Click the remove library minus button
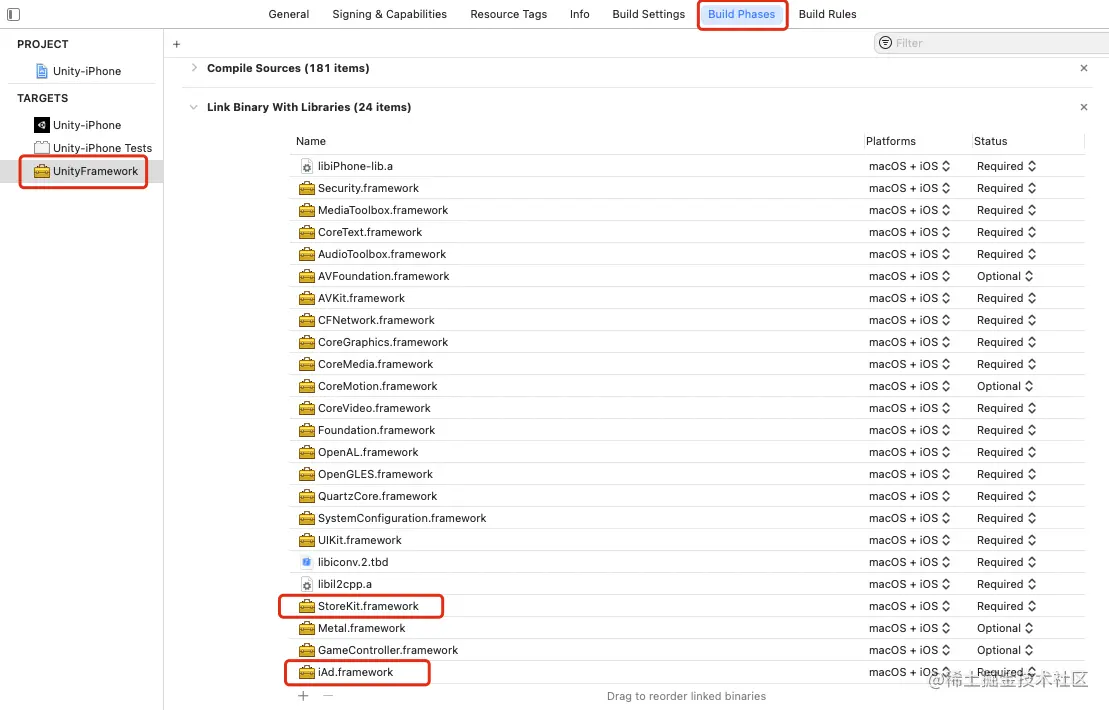This screenshot has height=710, width=1109. (x=328, y=696)
